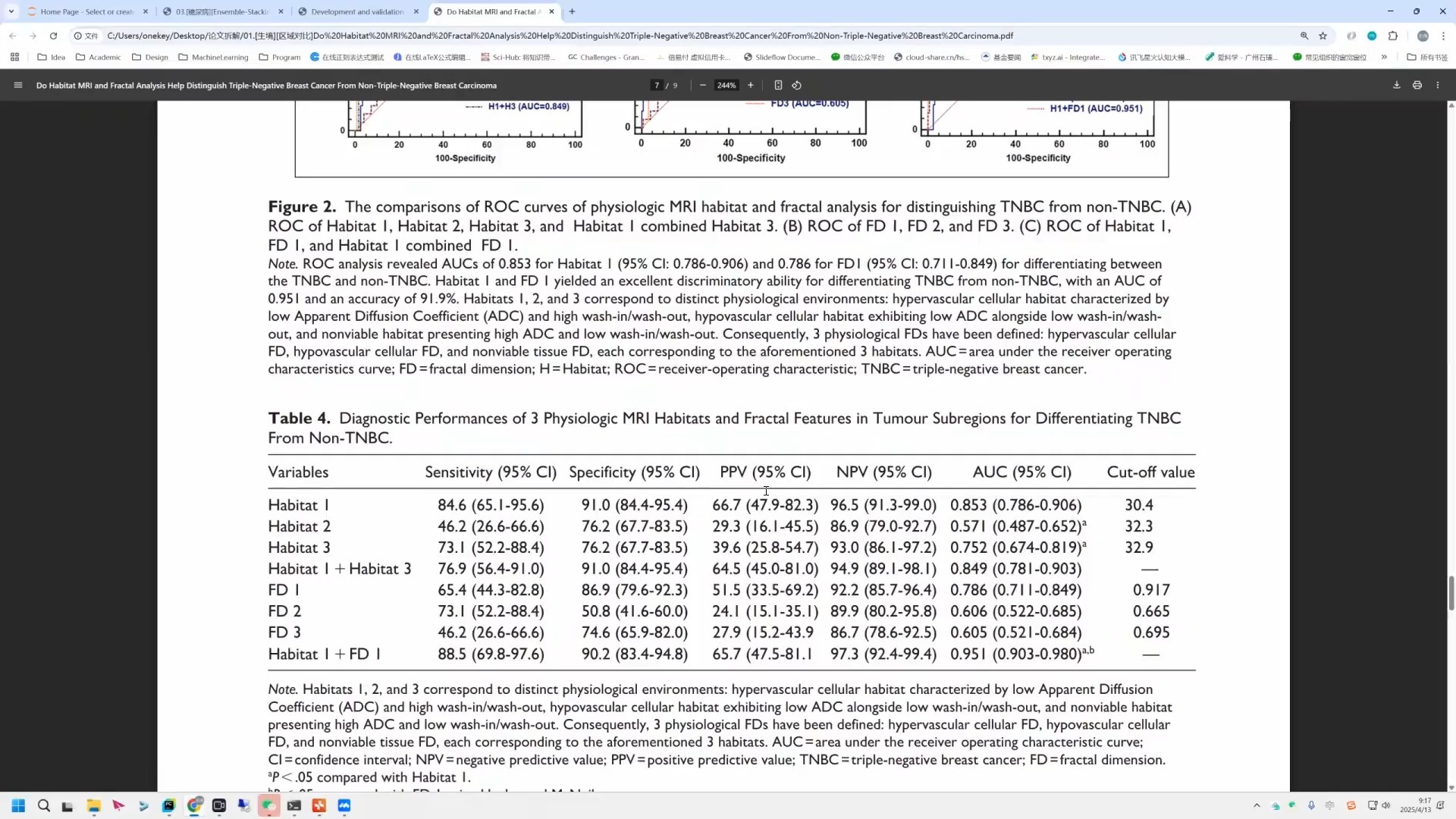The height and width of the screenshot is (819, 1456).
Task: Click the Cut-off value column header
Action: pyautogui.click(x=1150, y=472)
